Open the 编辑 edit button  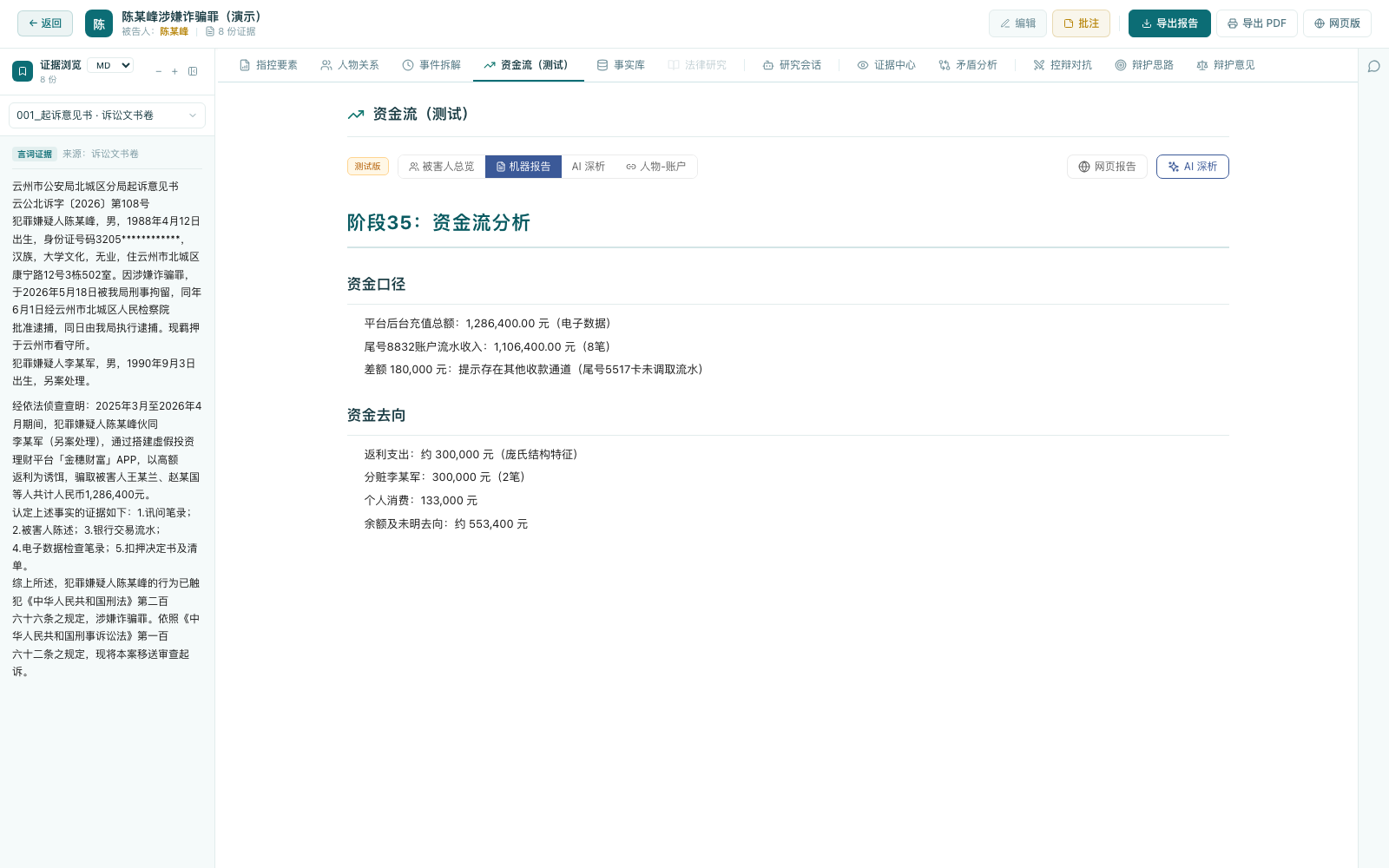1017,23
